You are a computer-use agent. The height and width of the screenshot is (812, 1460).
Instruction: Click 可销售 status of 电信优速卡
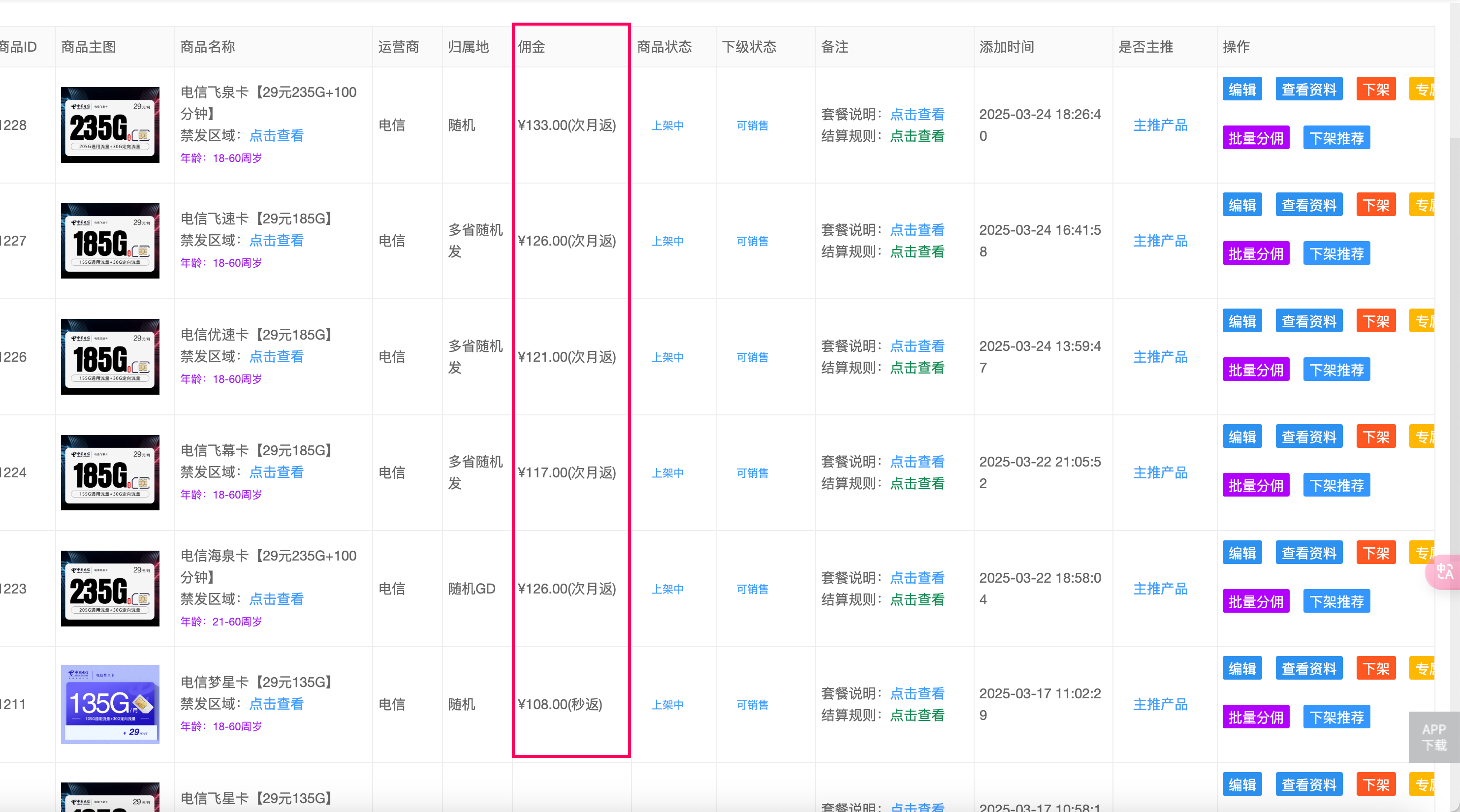point(752,357)
